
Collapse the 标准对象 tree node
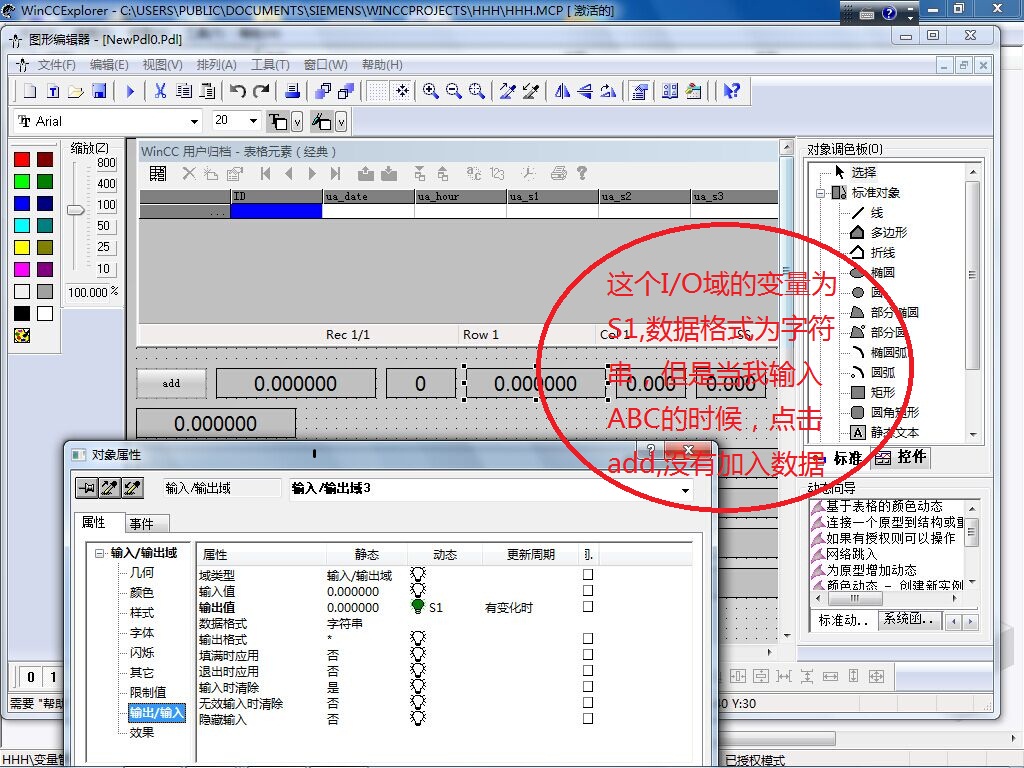tap(821, 193)
